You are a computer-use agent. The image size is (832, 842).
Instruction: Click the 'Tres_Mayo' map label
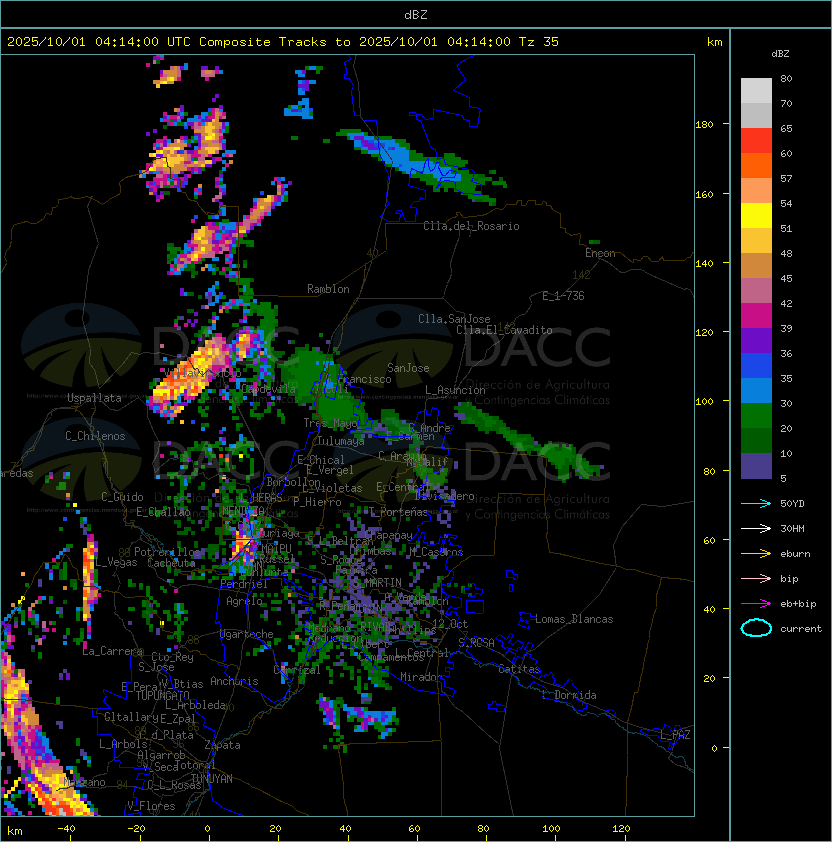pos(330,423)
